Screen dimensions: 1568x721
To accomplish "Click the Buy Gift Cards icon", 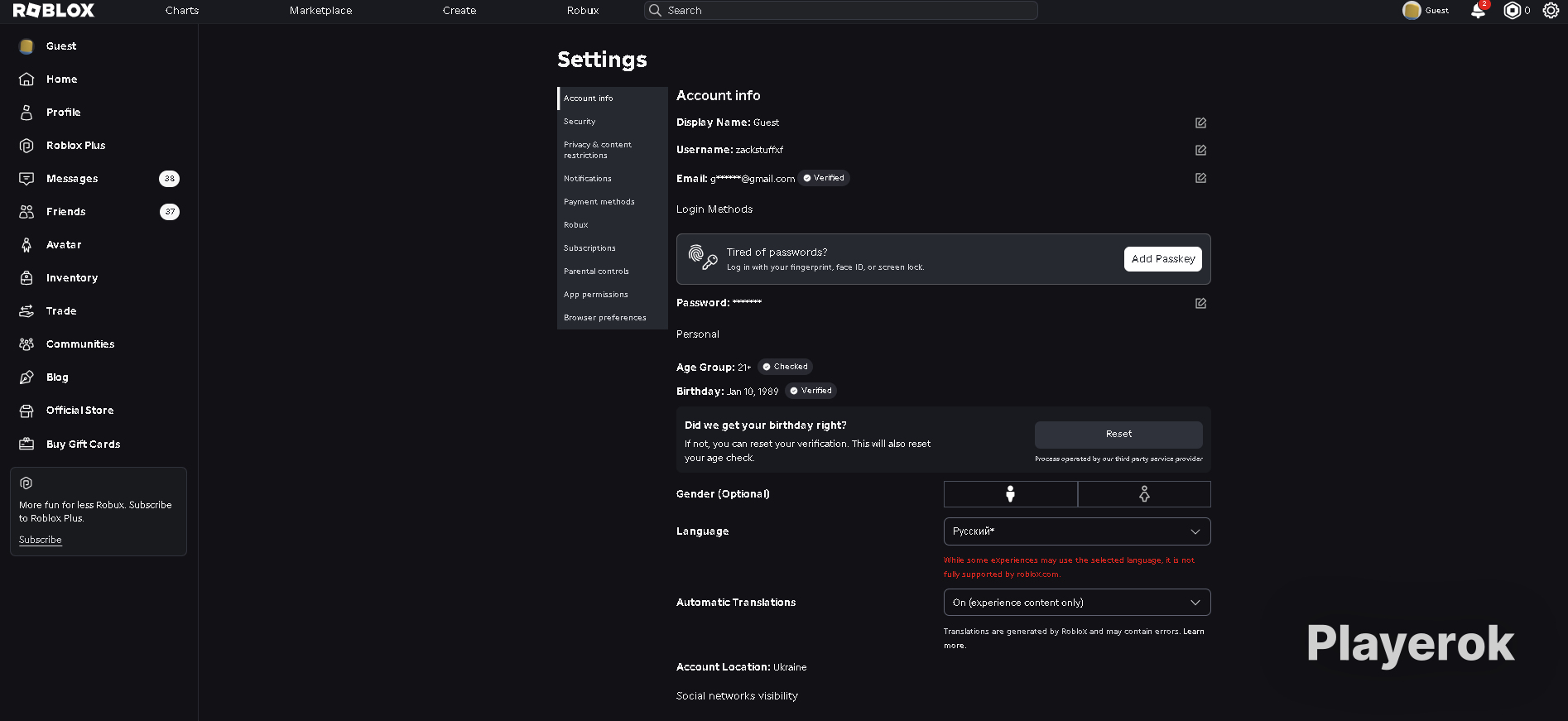I will 26,445.
